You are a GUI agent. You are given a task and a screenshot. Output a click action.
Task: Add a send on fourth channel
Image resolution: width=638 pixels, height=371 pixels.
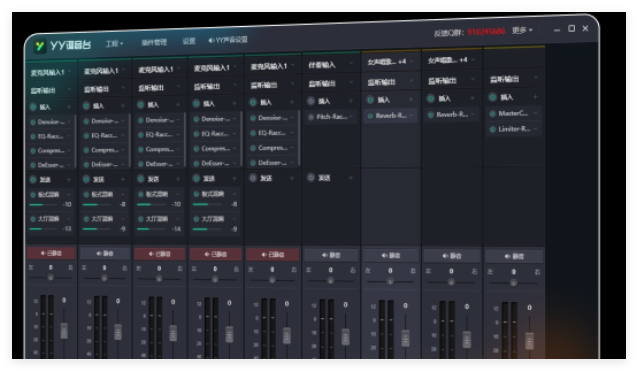click(x=234, y=178)
